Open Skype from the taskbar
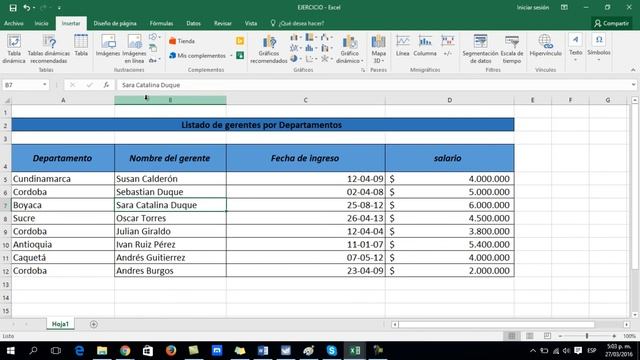This screenshot has width=640, height=360. click(331, 351)
